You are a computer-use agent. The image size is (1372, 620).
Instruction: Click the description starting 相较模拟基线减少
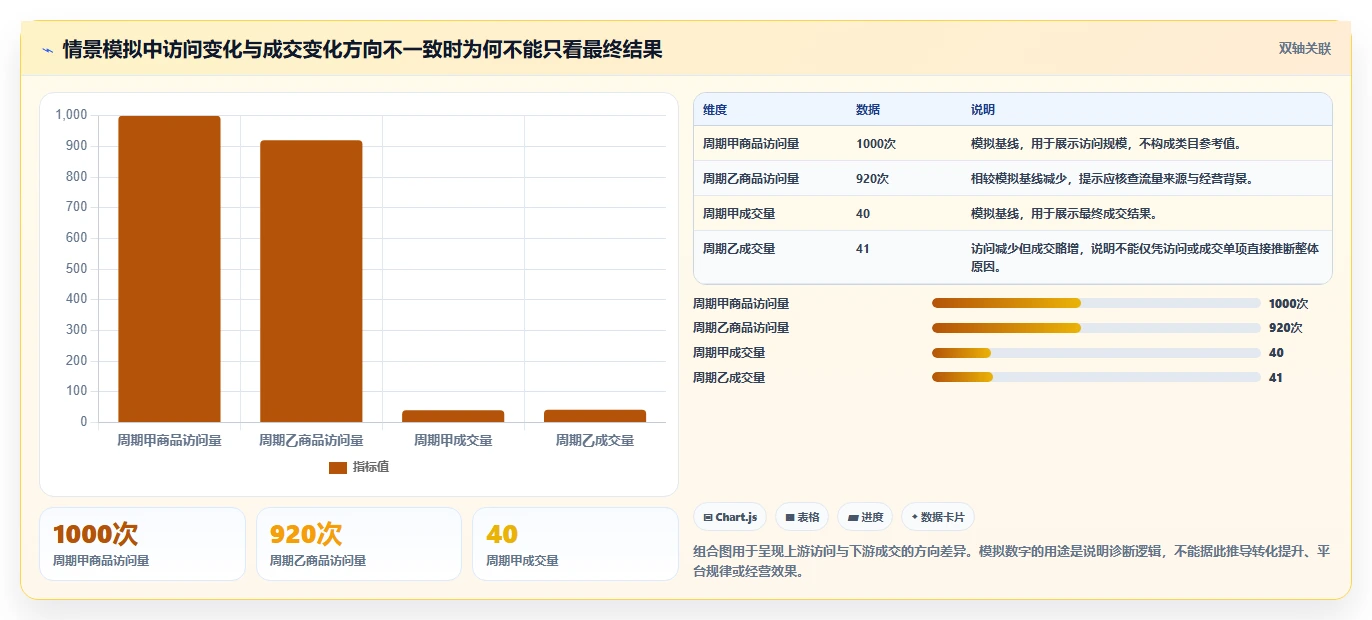point(1112,179)
